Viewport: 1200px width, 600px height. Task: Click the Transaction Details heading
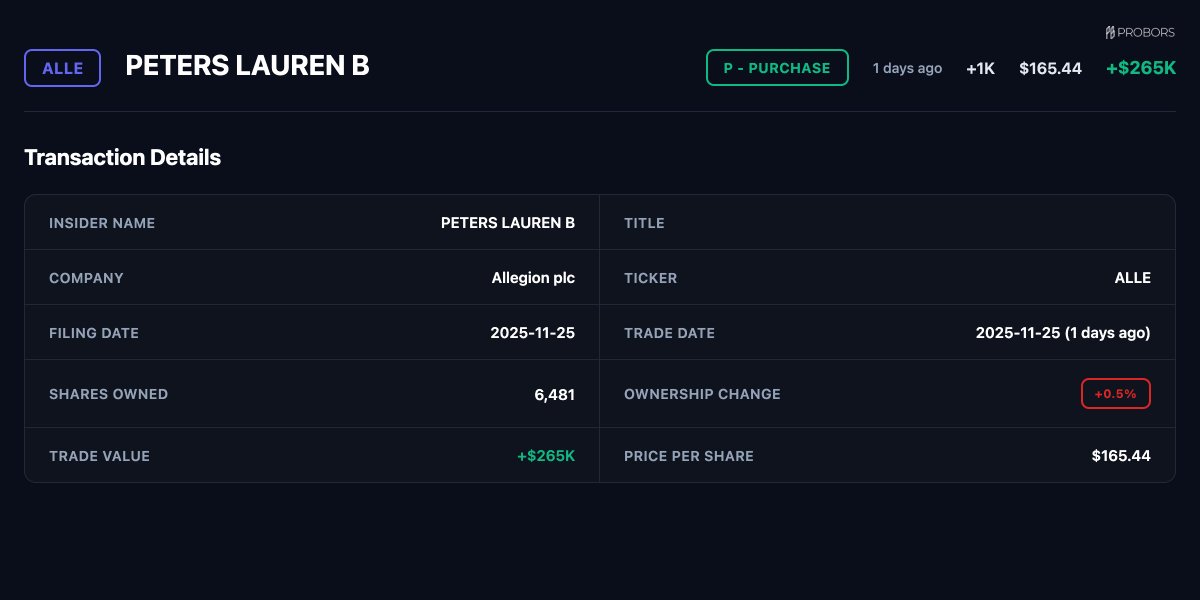(x=122, y=157)
